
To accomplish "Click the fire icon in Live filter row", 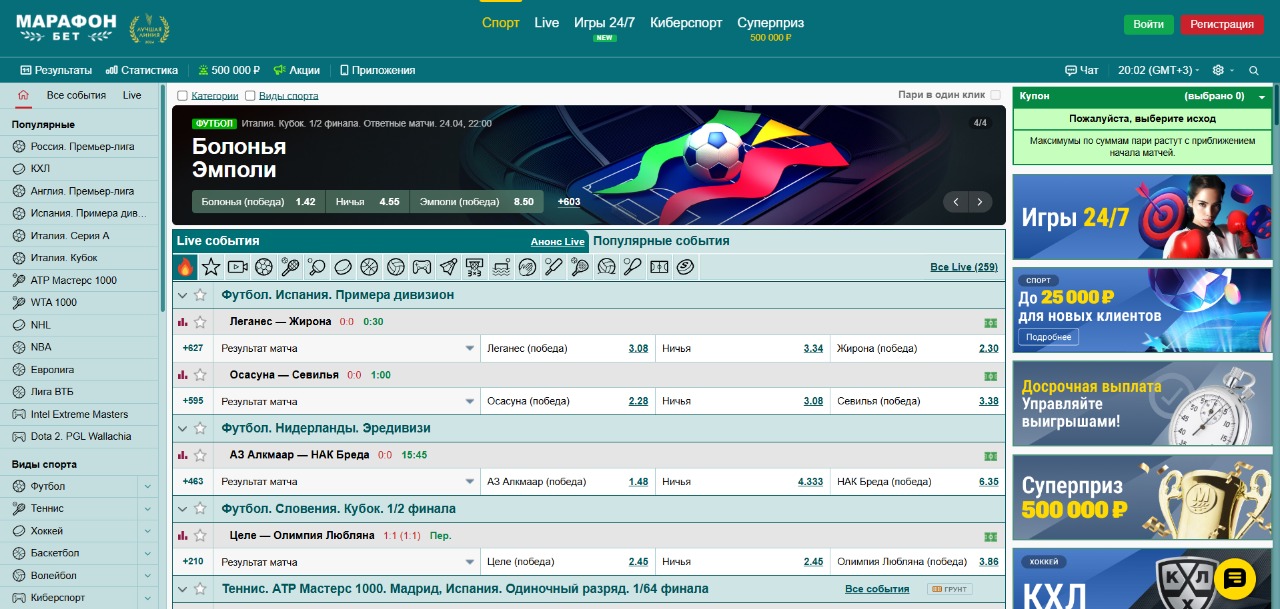I will (x=185, y=267).
